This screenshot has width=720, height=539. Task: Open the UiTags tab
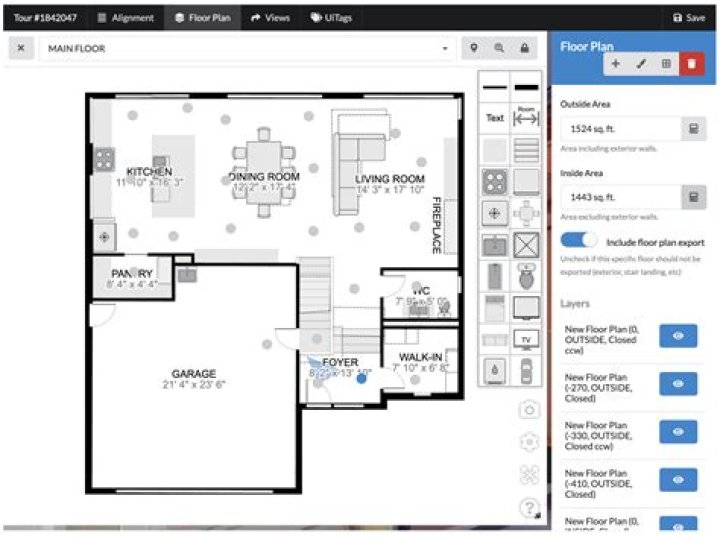(332, 18)
